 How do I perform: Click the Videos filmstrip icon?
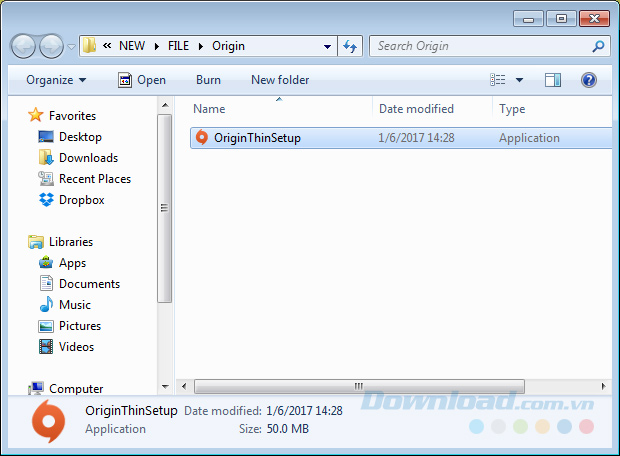46,347
